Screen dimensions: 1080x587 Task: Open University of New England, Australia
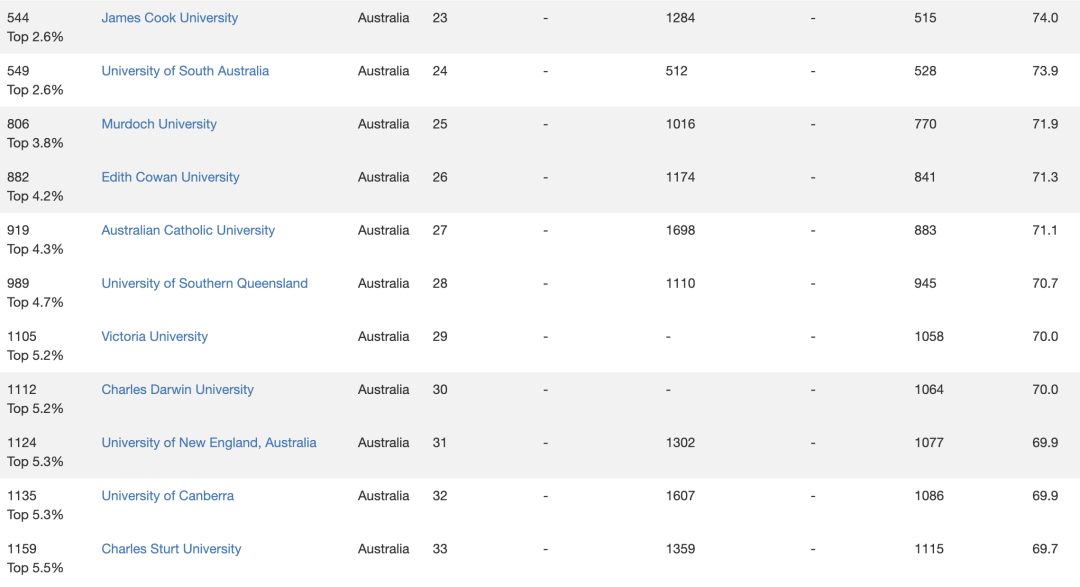(209, 442)
